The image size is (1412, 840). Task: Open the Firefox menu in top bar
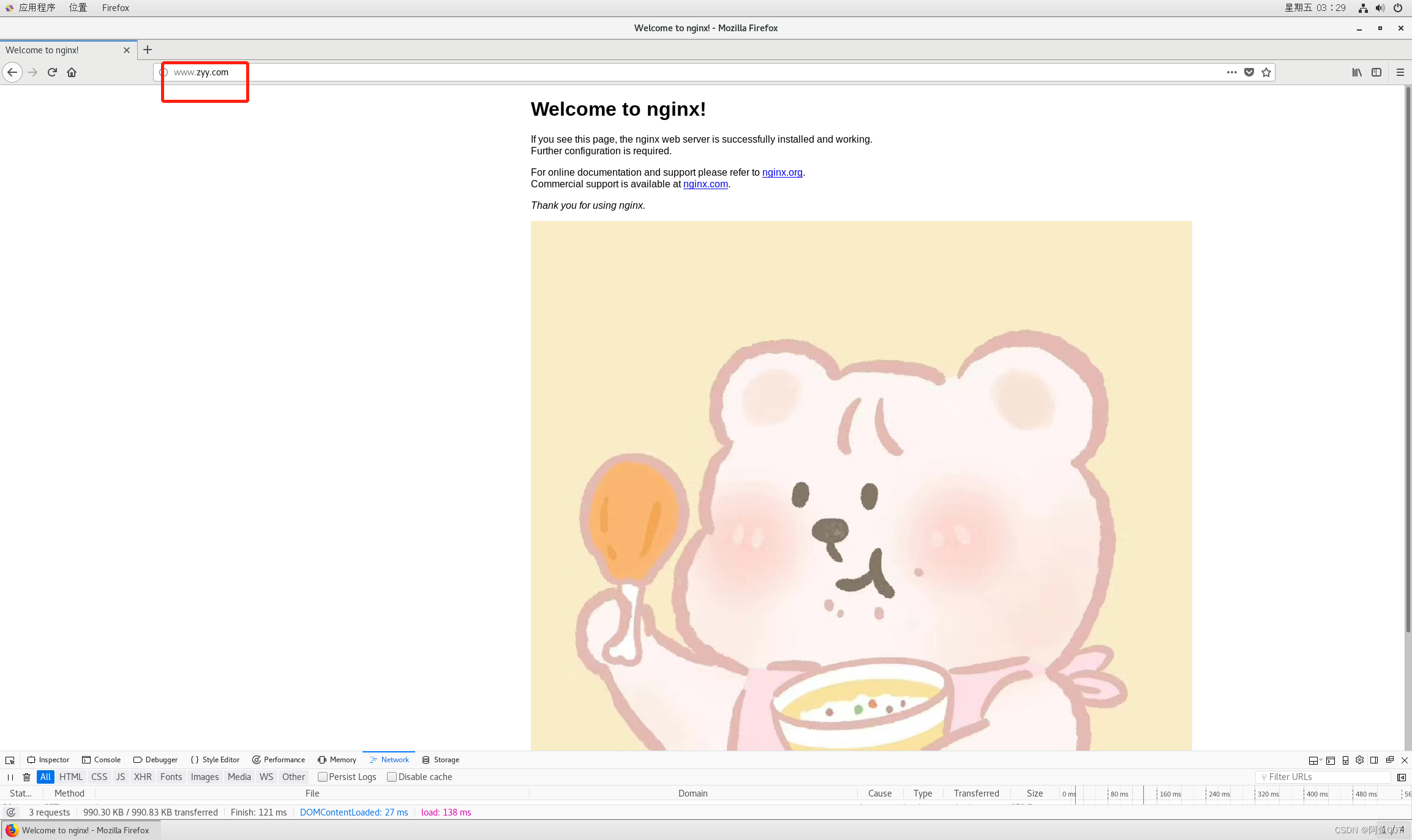click(x=116, y=8)
